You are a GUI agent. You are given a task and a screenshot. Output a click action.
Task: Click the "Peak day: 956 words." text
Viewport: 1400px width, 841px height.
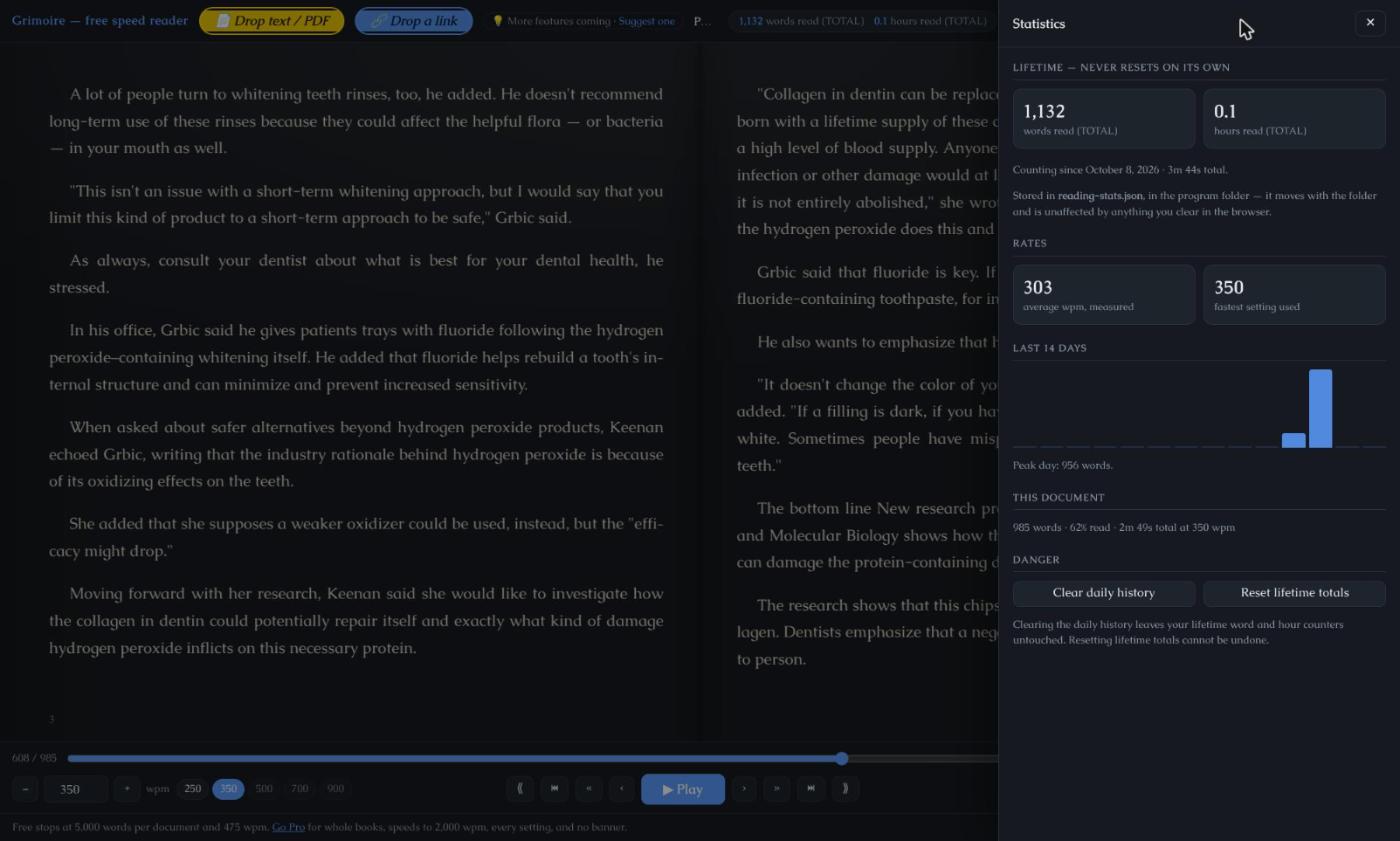pyautogui.click(x=1063, y=465)
